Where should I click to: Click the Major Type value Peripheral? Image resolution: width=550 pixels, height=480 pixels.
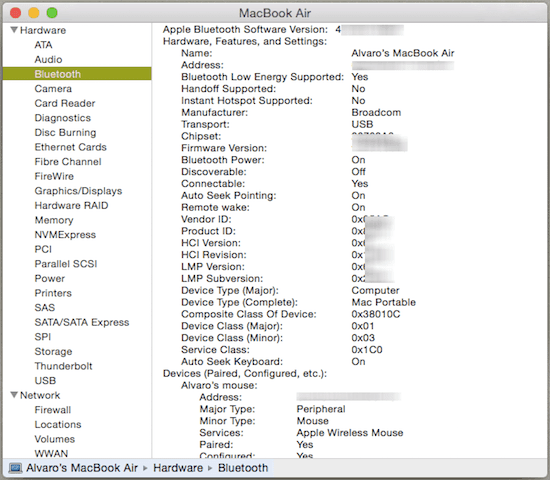click(x=321, y=409)
